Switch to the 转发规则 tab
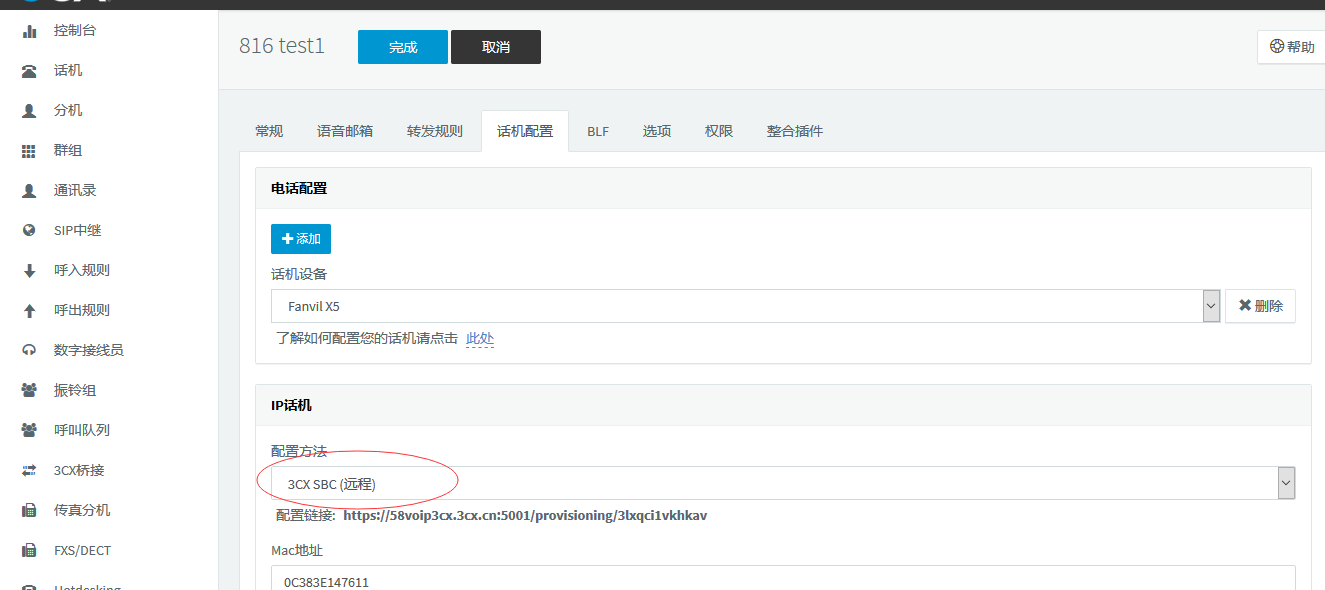 (x=435, y=131)
